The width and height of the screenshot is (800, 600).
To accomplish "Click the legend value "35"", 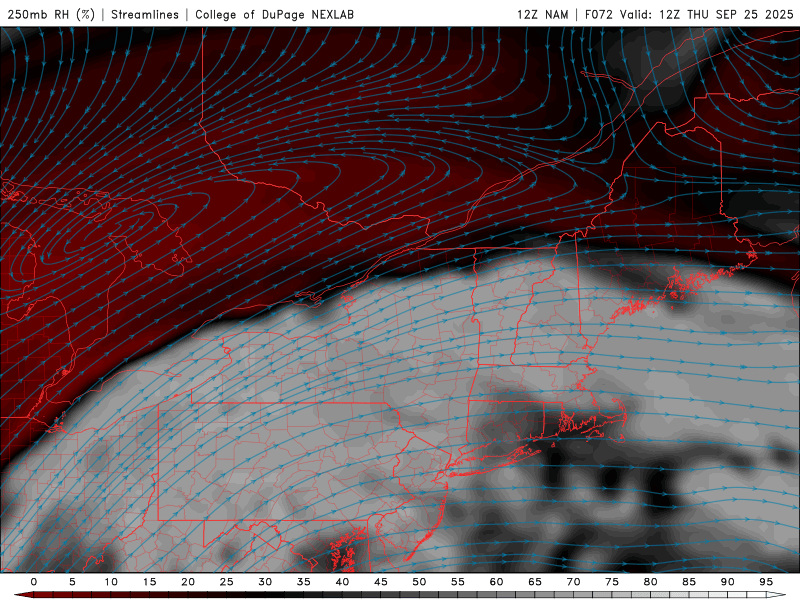I will [304, 582].
